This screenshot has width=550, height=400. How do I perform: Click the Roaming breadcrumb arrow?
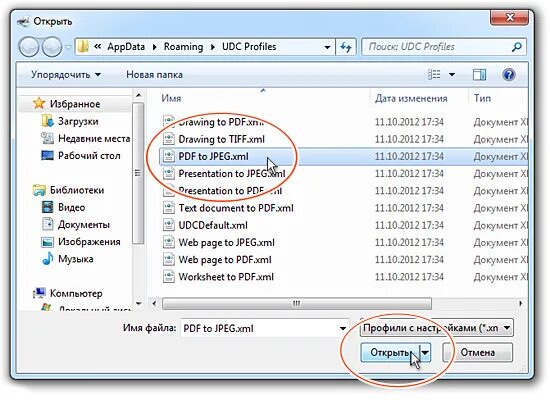pyautogui.click(x=213, y=47)
